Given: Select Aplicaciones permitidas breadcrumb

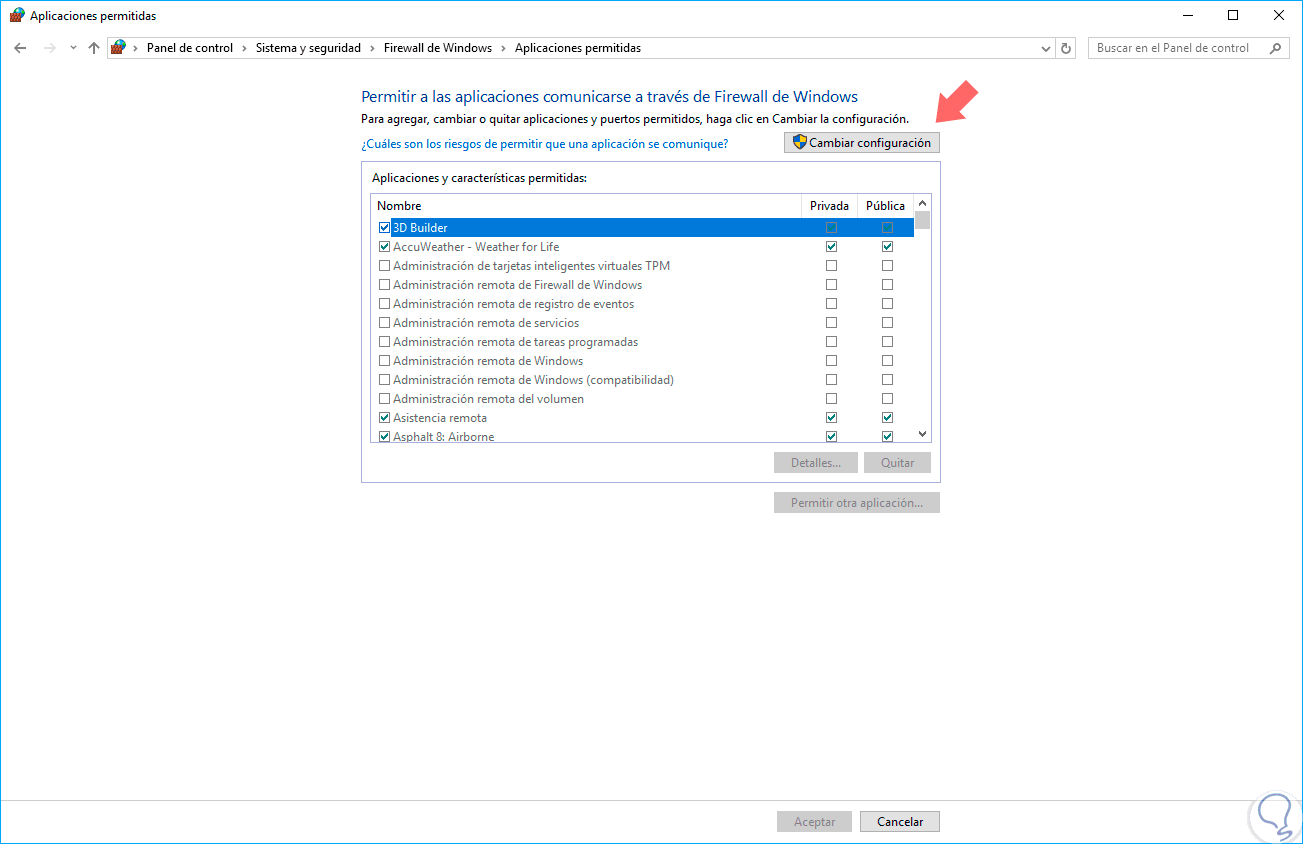Looking at the screenshot, I should (x=578, y=48).
